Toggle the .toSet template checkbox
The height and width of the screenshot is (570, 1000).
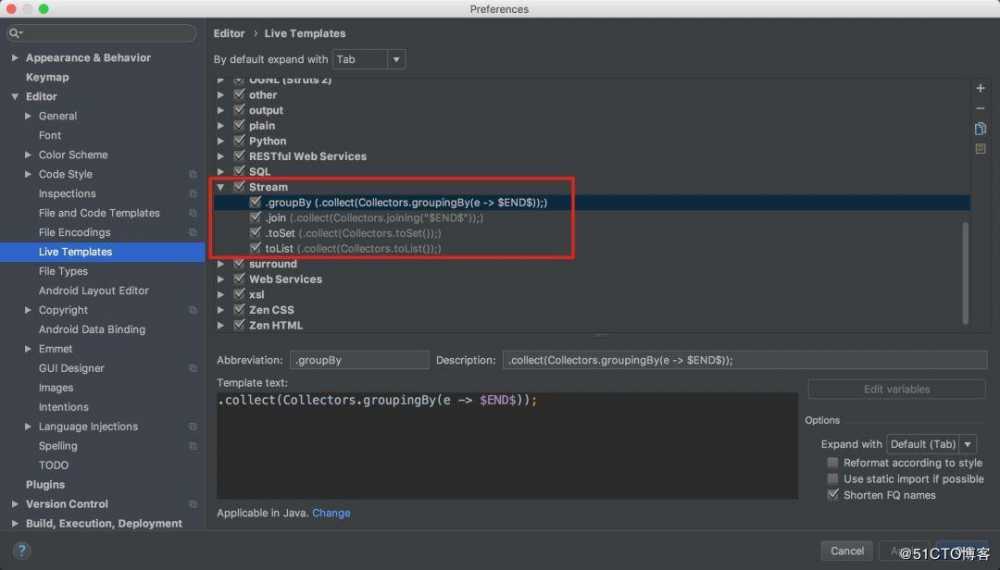tap(255, 232)
